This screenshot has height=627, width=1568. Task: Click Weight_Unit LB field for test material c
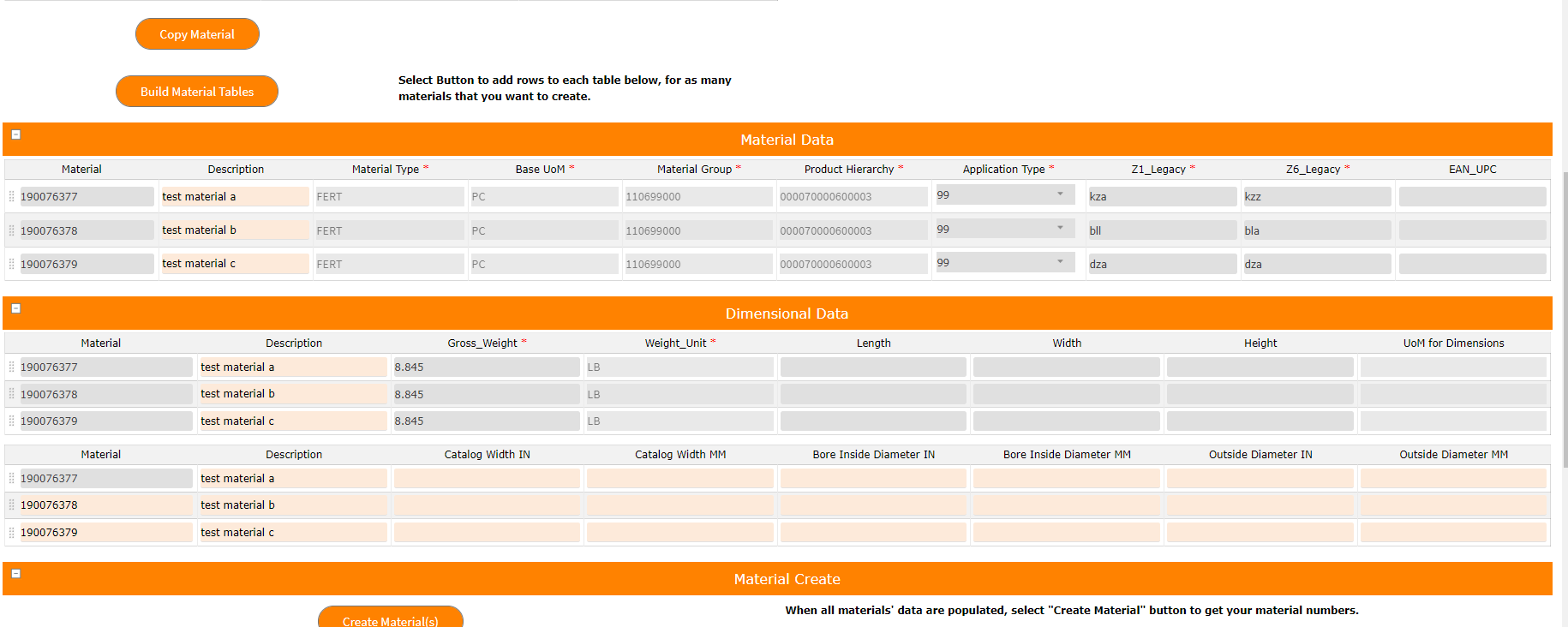(x=680, y=421)
